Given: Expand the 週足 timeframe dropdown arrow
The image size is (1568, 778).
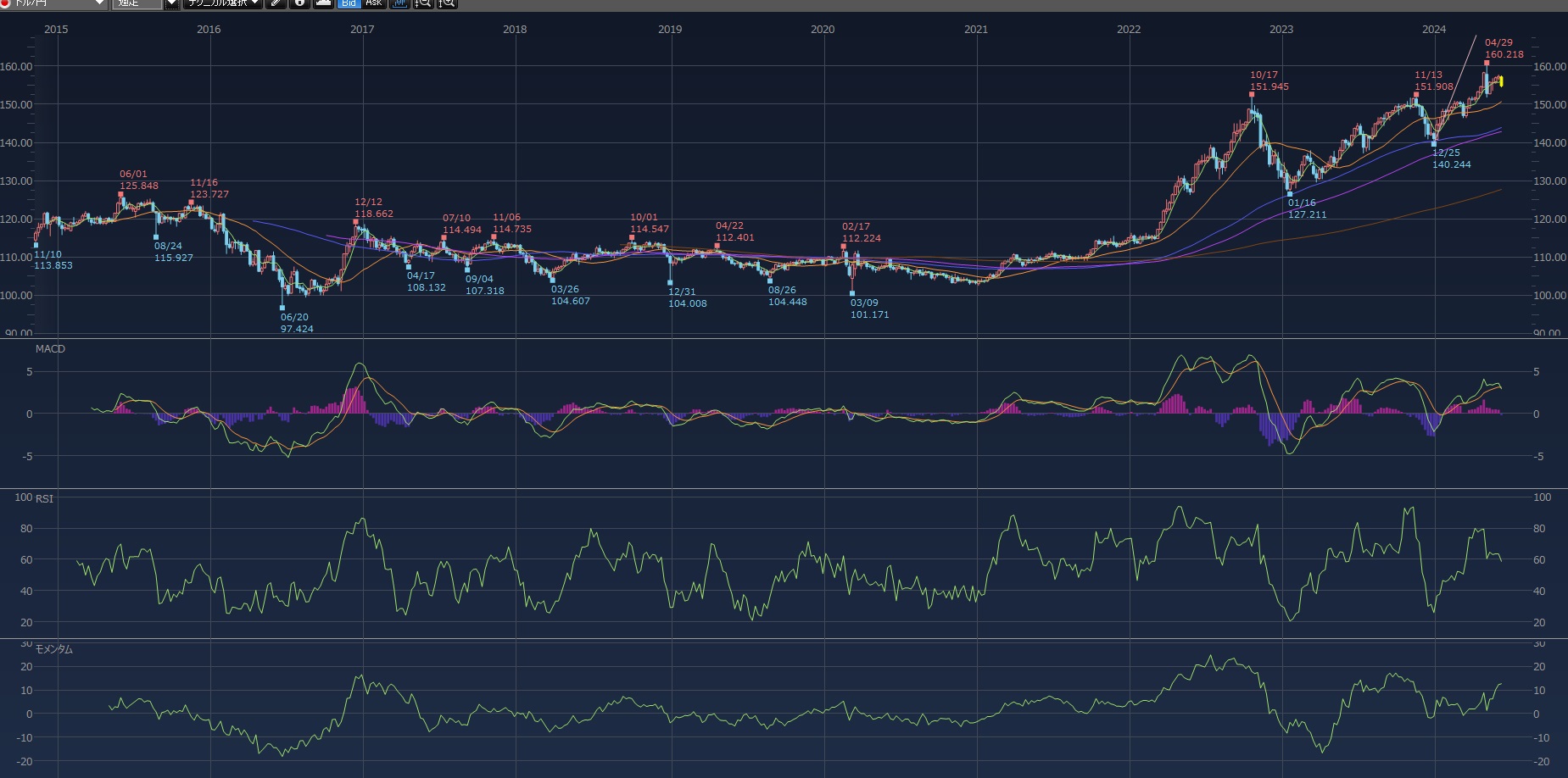Looking at the screenshot, I should pyautogui.click(x=171, y=3).
